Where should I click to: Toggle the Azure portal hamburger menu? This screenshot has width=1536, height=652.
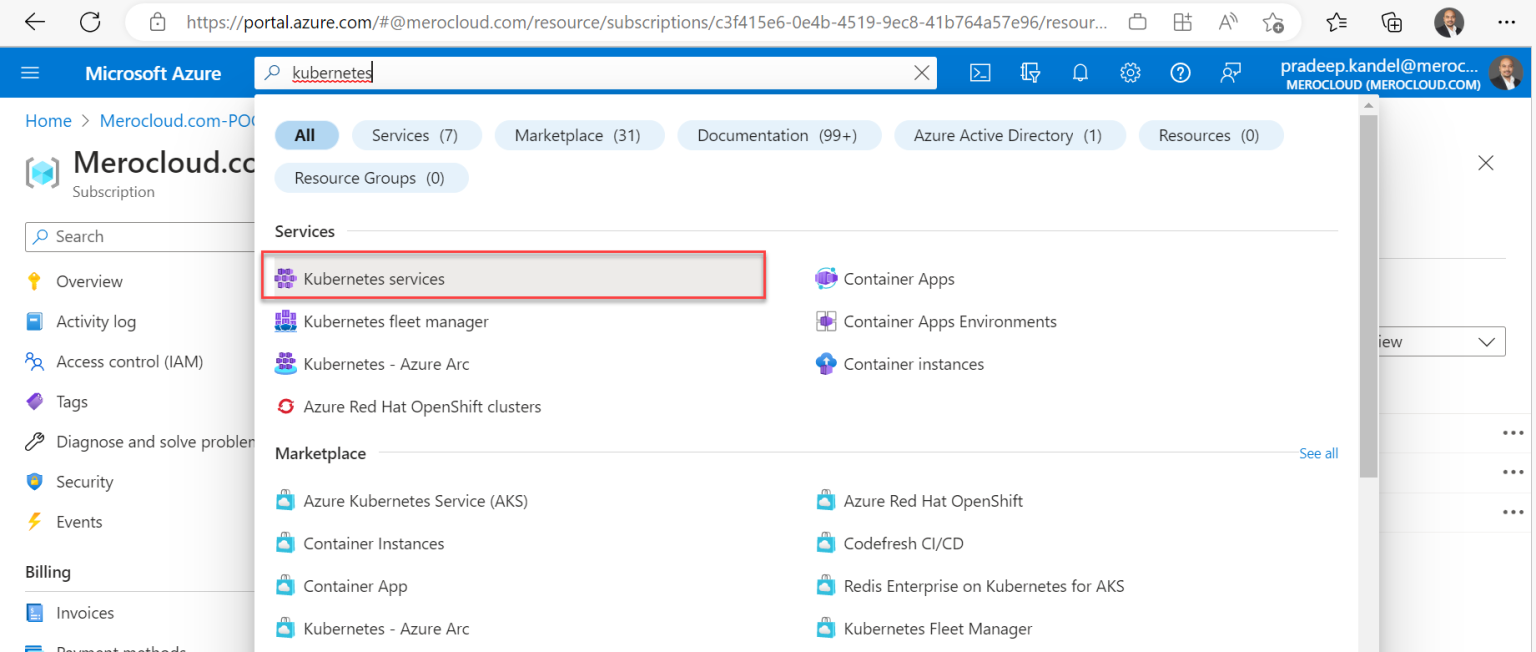pyautogui.click(x=30, y=73)
